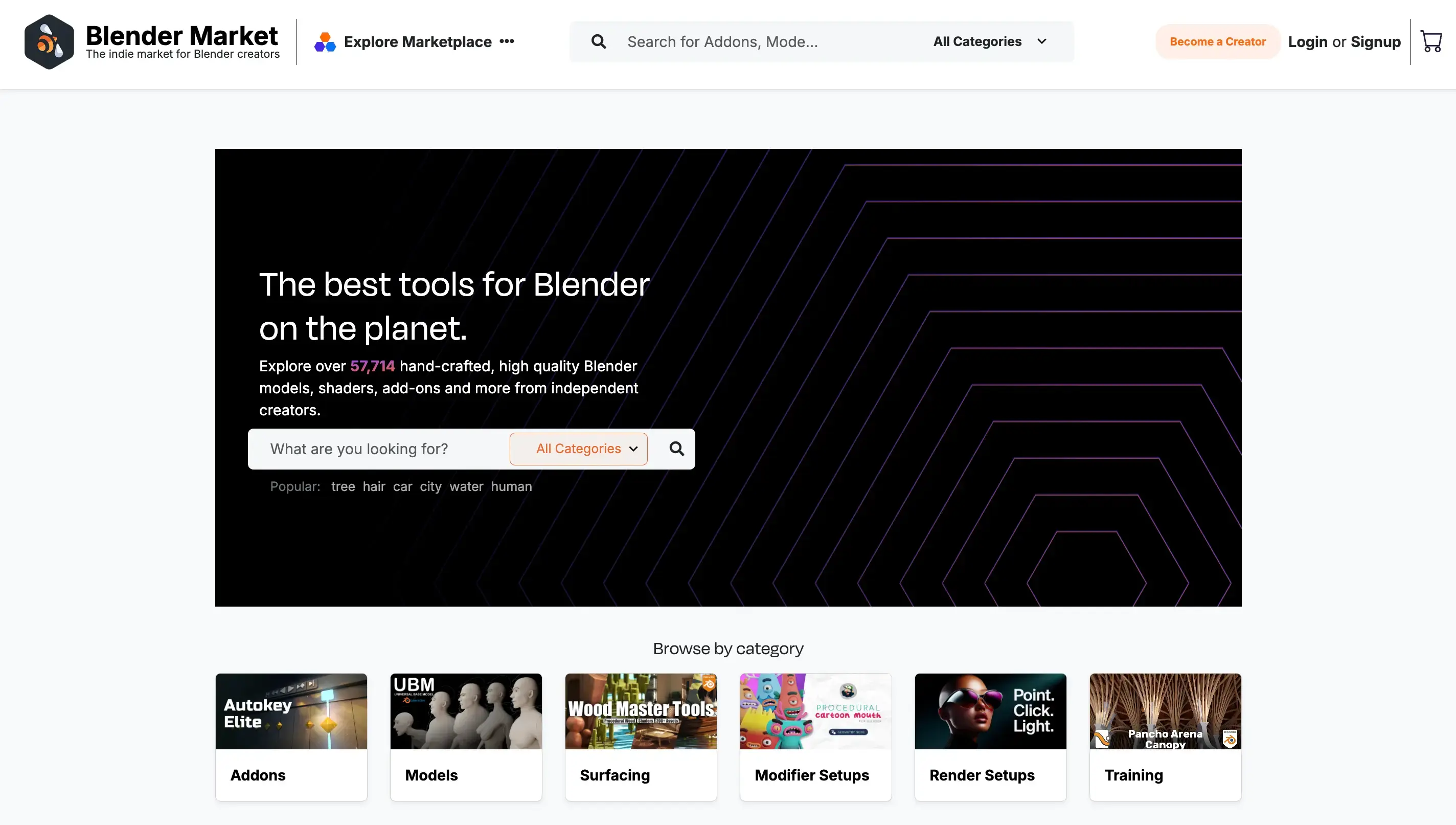Click the Become a Creator button
Image resolution: width=1456 pixels, height=825 pixels.
[x=1218, y=41]
